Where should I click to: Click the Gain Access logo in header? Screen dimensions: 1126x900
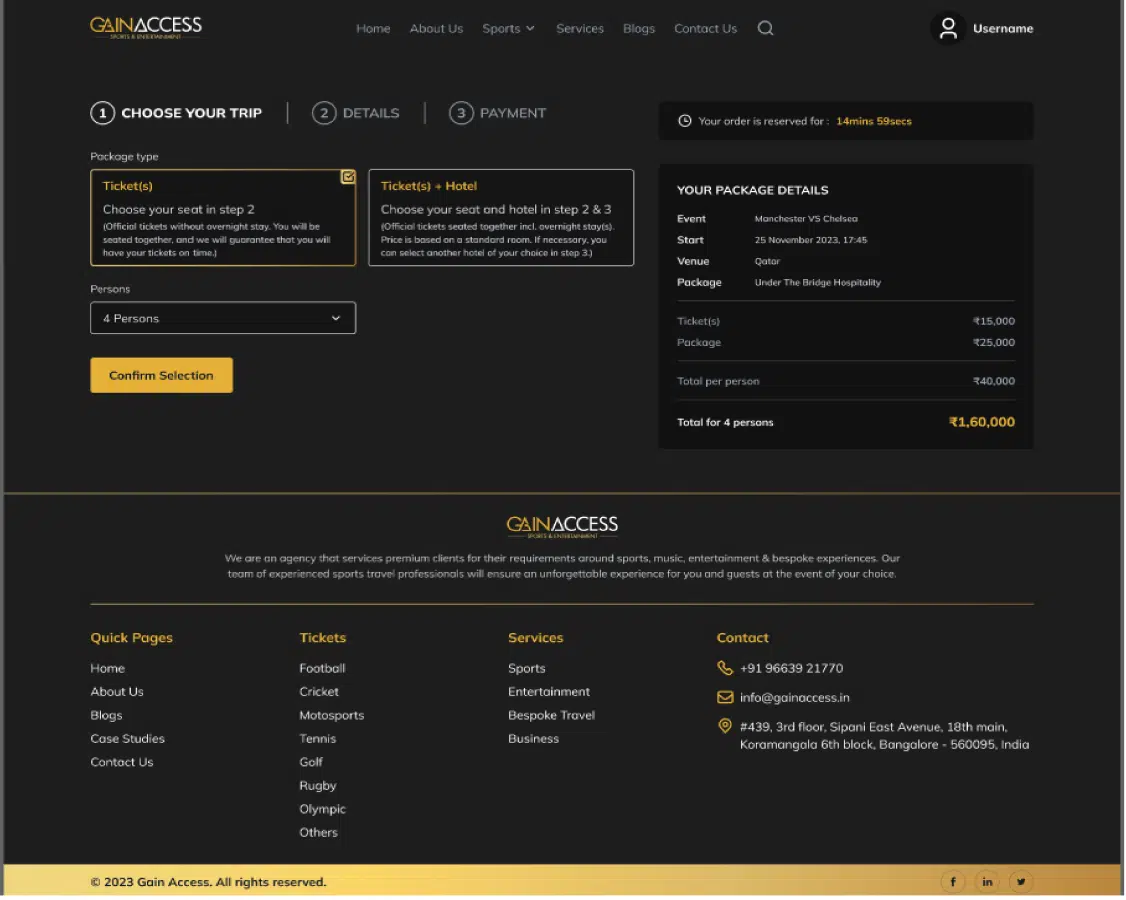click(146, 27)
